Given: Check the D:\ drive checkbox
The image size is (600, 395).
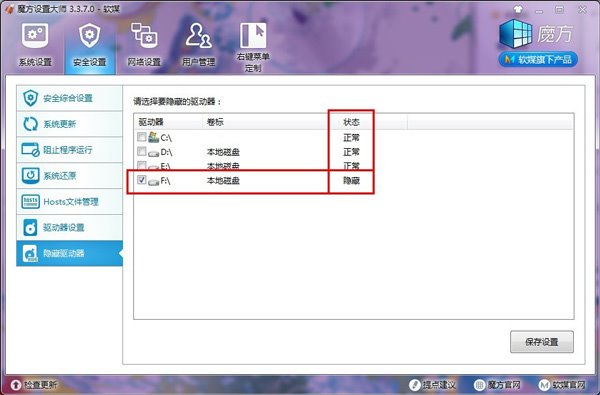Looking at the screenshot, I should coord(142,152).
